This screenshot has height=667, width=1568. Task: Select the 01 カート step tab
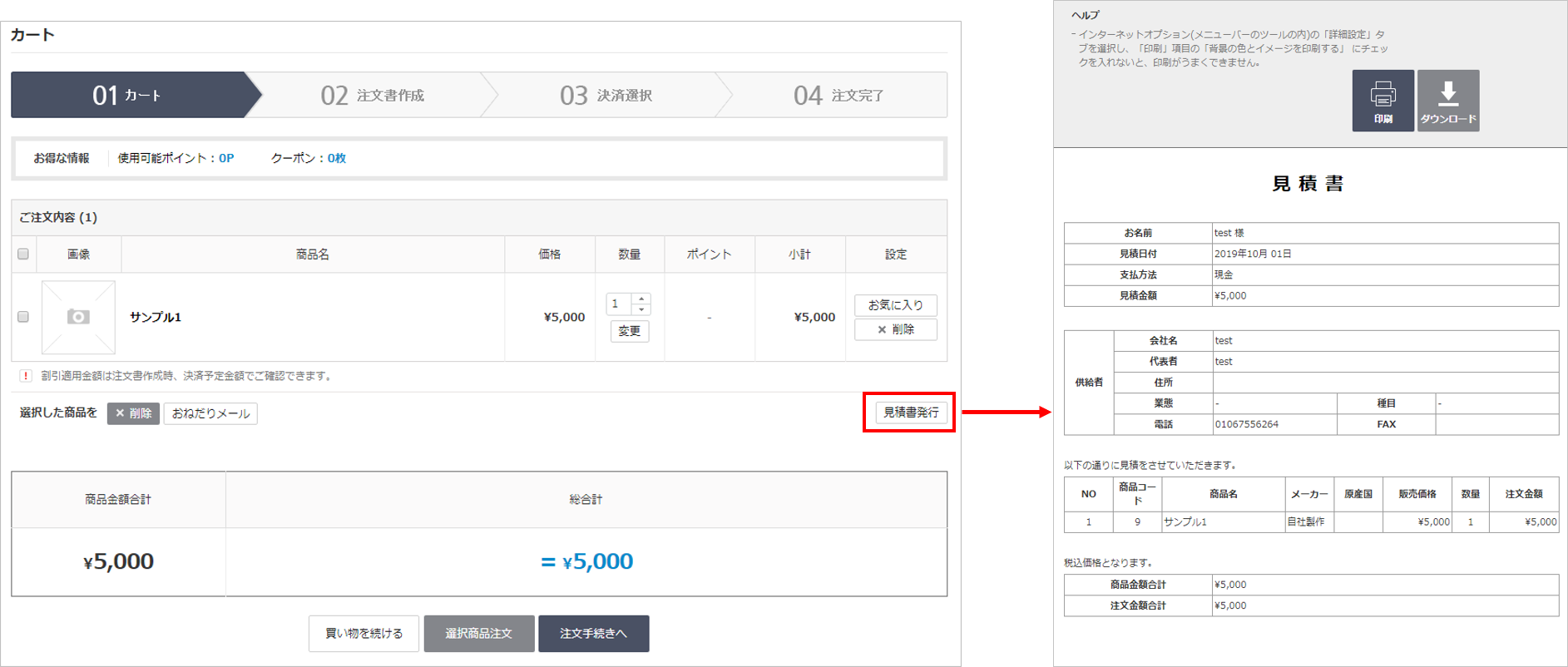129,96
